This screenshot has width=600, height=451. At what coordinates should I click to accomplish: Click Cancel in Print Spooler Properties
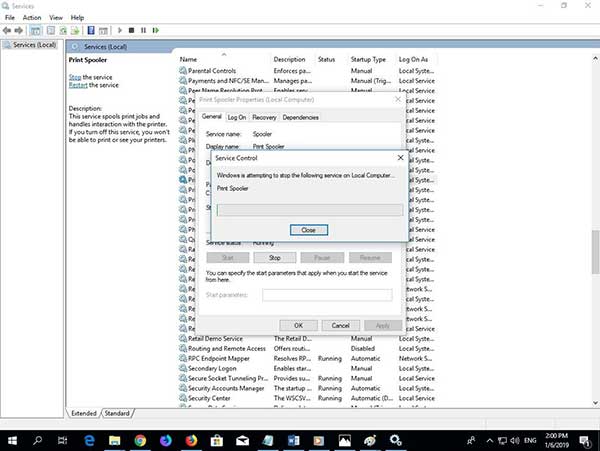point(341,326)
